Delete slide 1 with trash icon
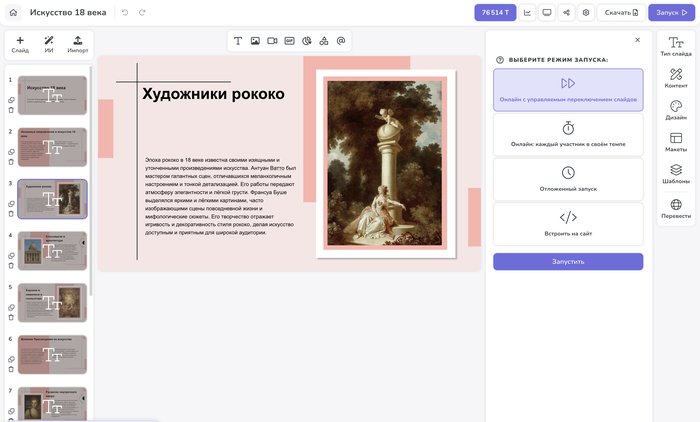 pos(11,110)
